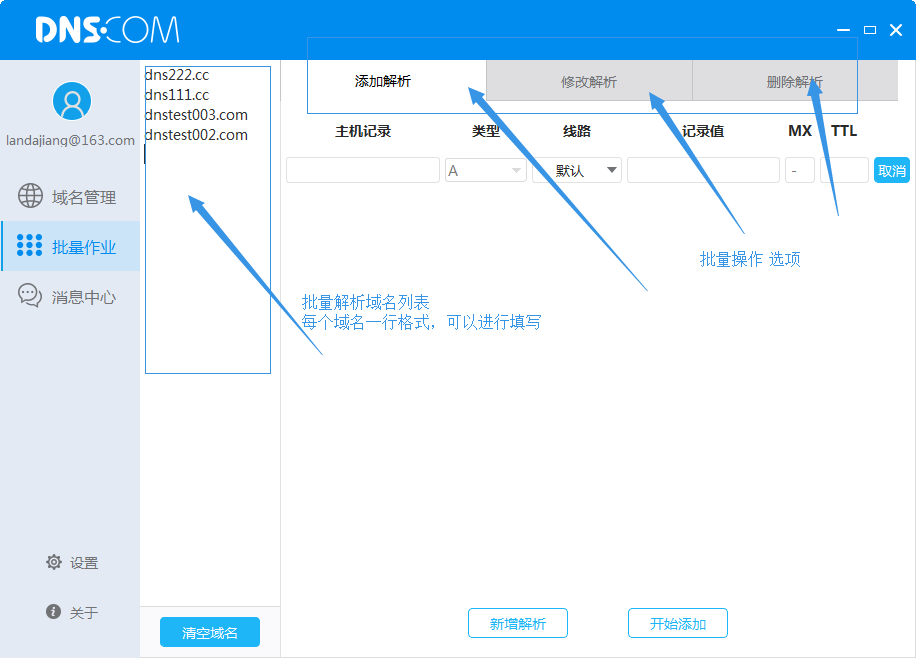The image size is (916, 658).
Task: Click the 开始添加 button
Action: pyautogui.click(x=678, y=623)
